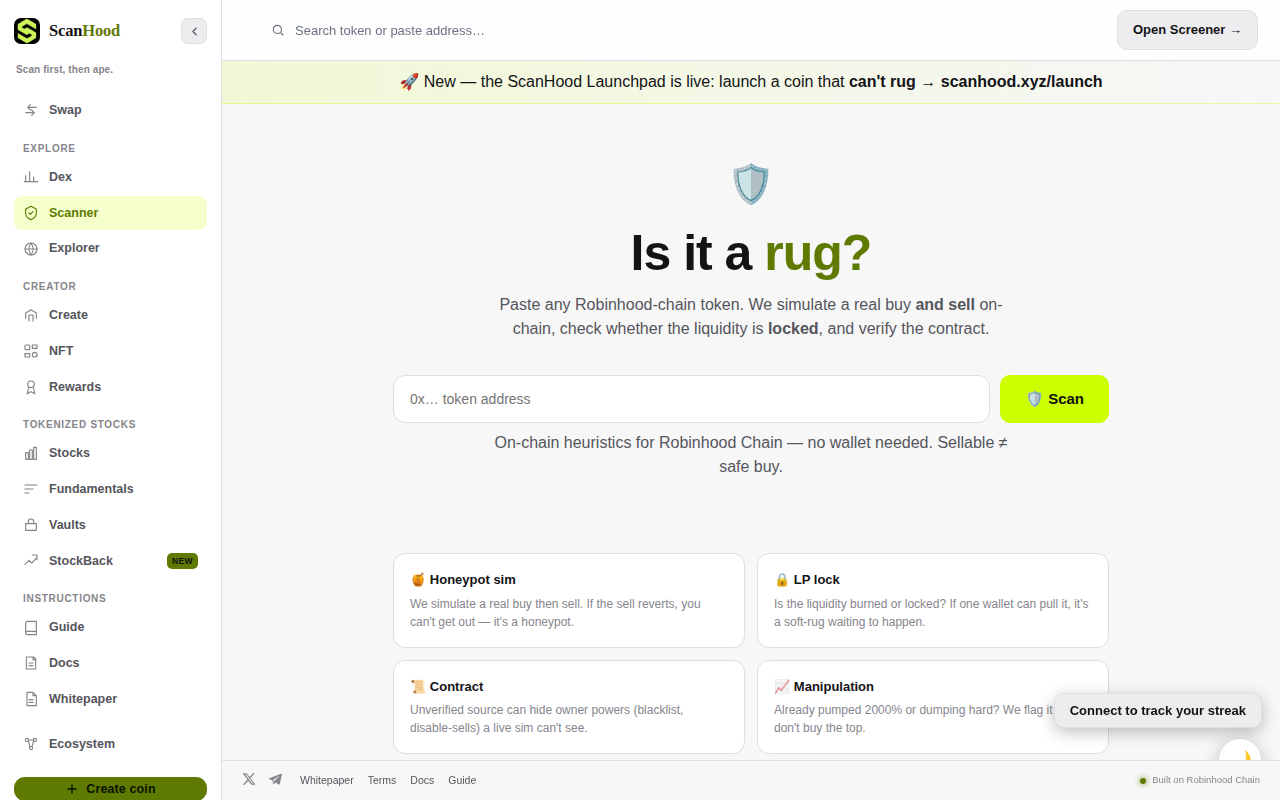1280x800 pixels.
Task: Click the NEW badge beside StockBack
Action: 182,561
